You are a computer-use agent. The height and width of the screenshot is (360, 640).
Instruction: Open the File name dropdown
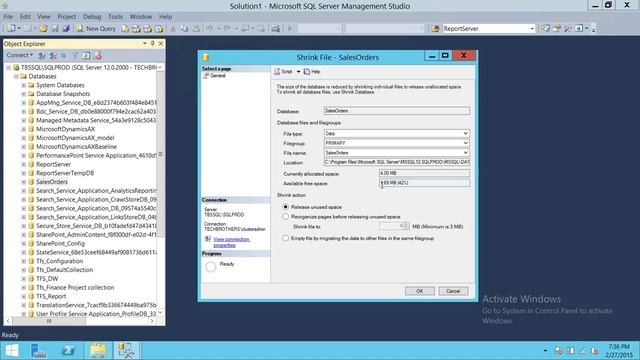[x=465, y=153]
